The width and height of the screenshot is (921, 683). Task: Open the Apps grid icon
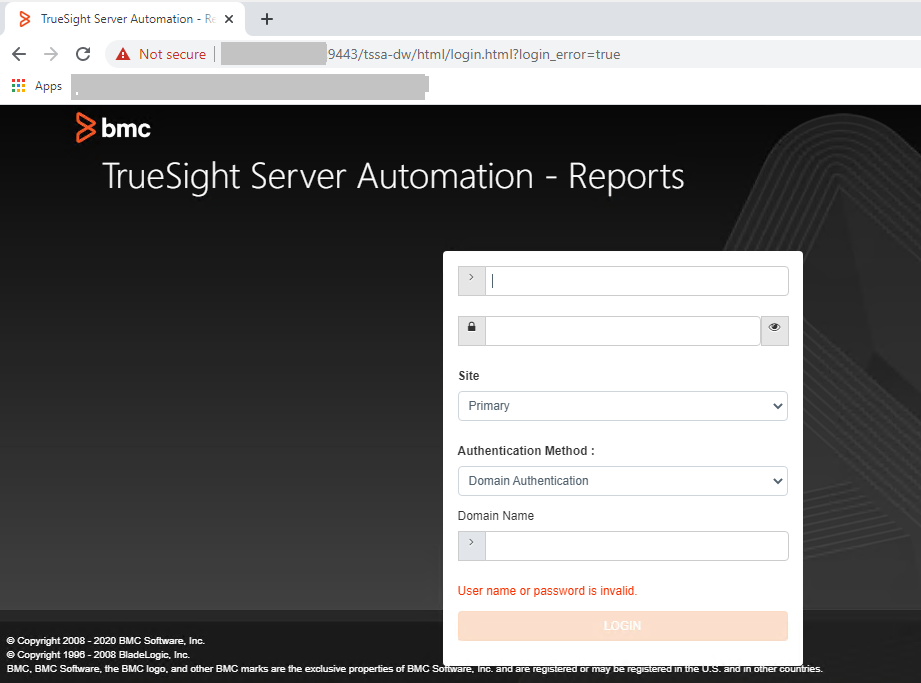point(17,85)
